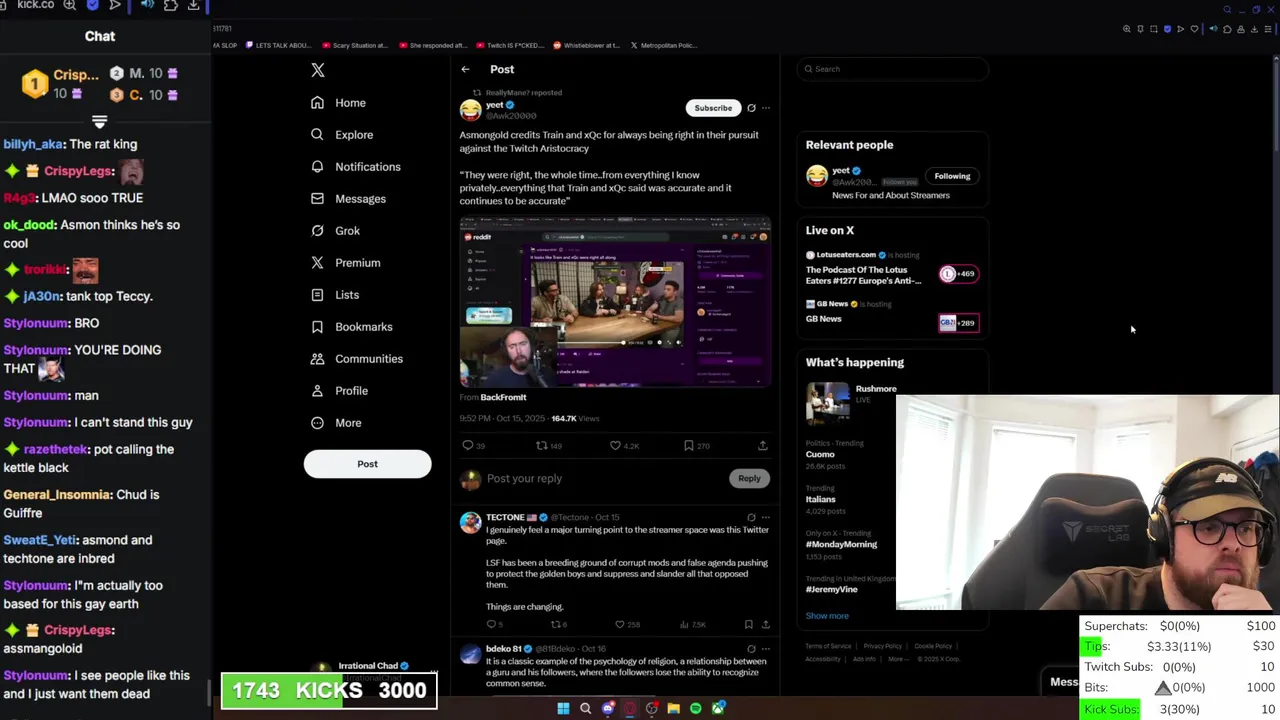Switch to LETS TALK ABOUT browser tab
Image resolution: width=1280 pixels, height=720 pixels.
pyautogui.click(x=278, y=45)
